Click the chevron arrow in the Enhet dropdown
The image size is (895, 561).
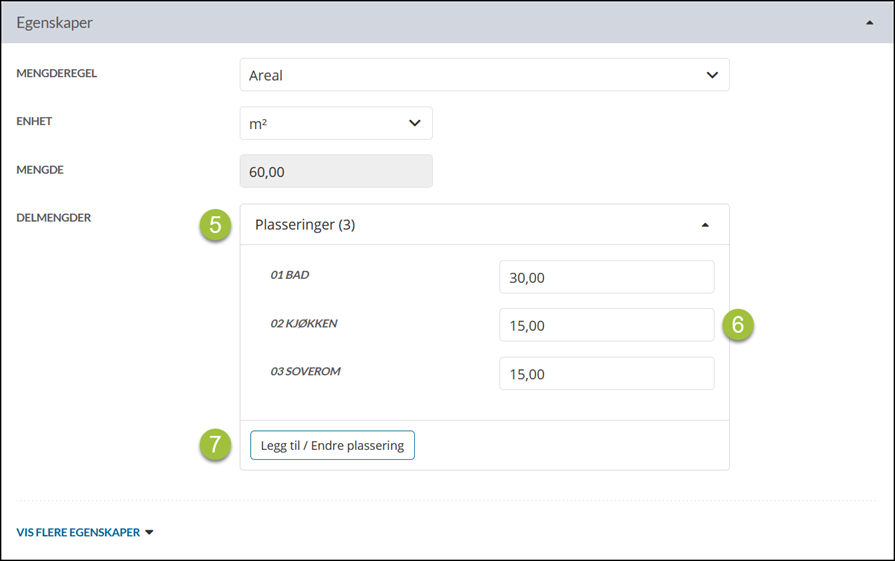415,124
